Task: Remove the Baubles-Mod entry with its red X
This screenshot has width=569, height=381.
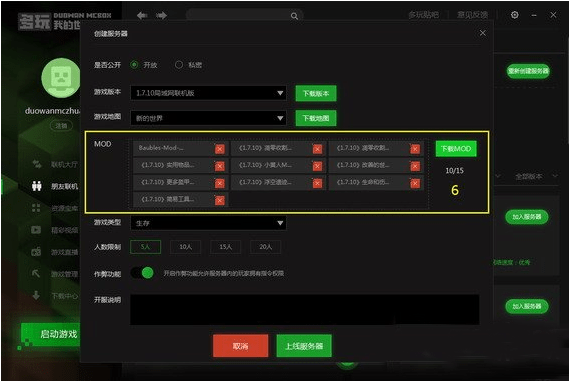Action: 220,149
